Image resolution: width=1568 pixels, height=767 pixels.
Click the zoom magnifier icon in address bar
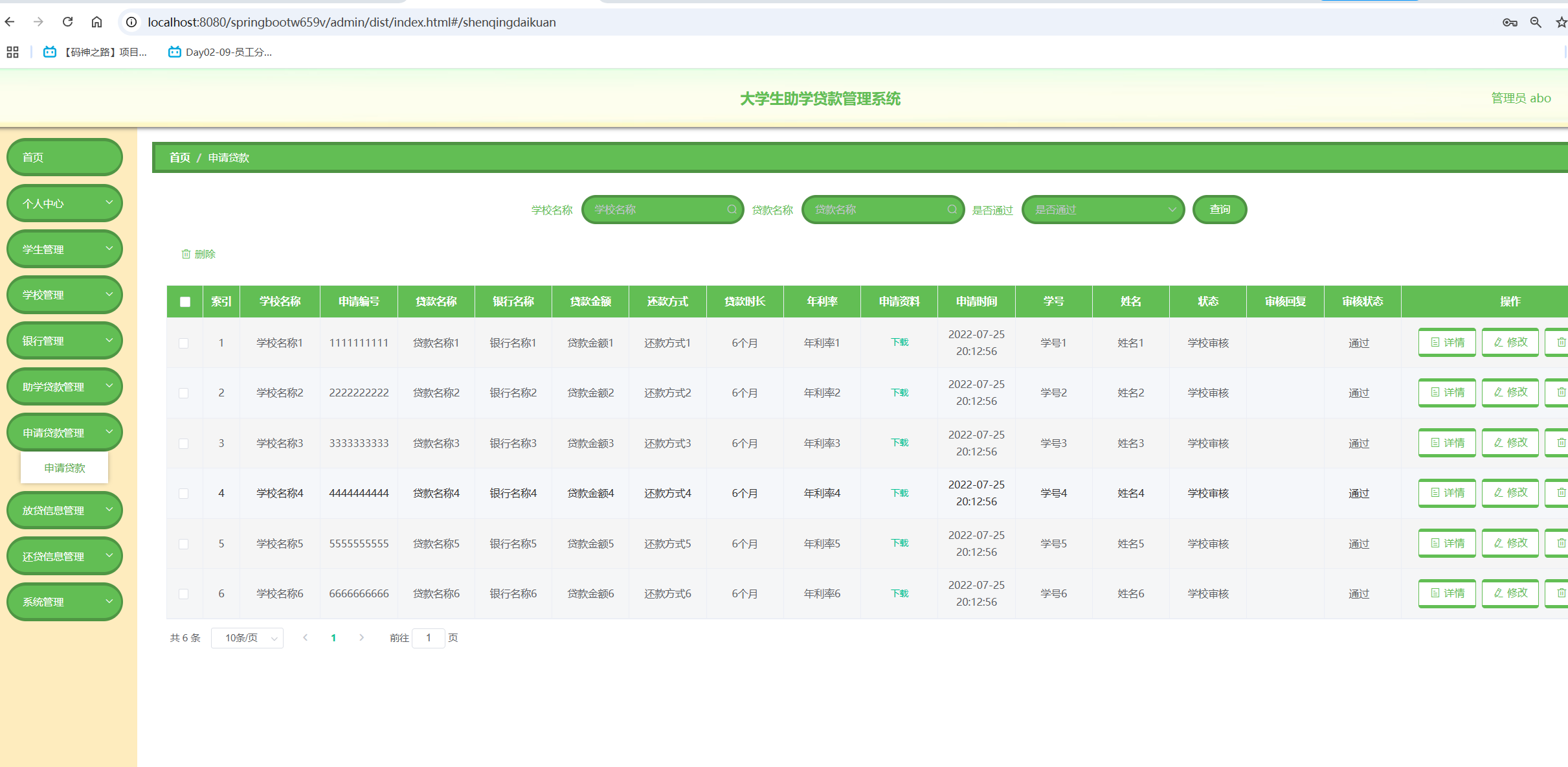[1536, 22]
